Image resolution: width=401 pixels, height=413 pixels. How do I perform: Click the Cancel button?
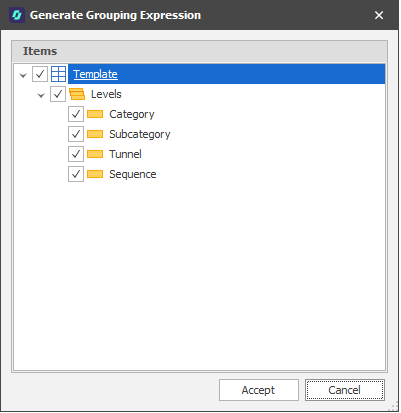coord(345,390)
